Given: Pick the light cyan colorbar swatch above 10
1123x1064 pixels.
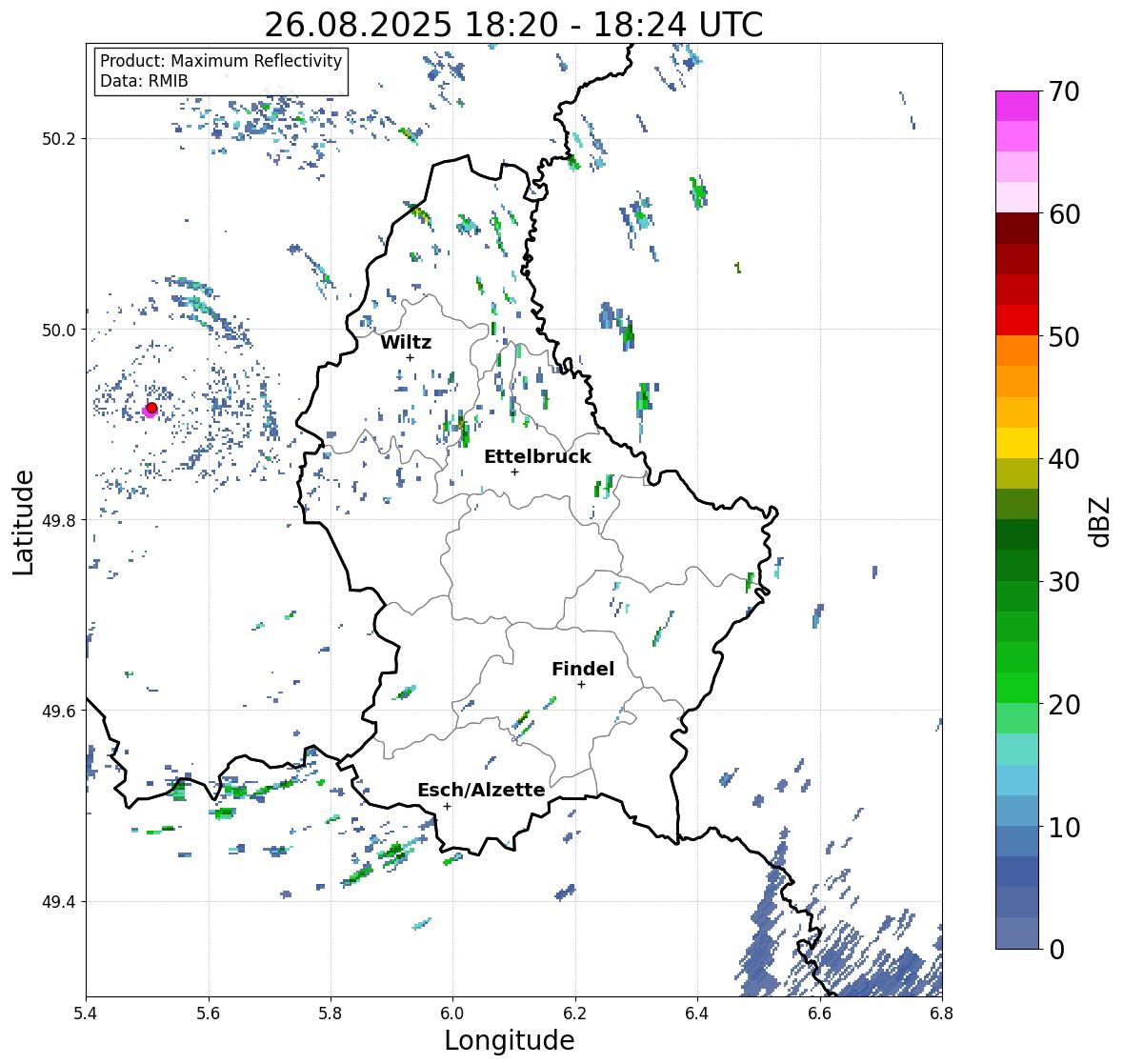Looking at the screenshot, I should click(x=1017, y=780).
